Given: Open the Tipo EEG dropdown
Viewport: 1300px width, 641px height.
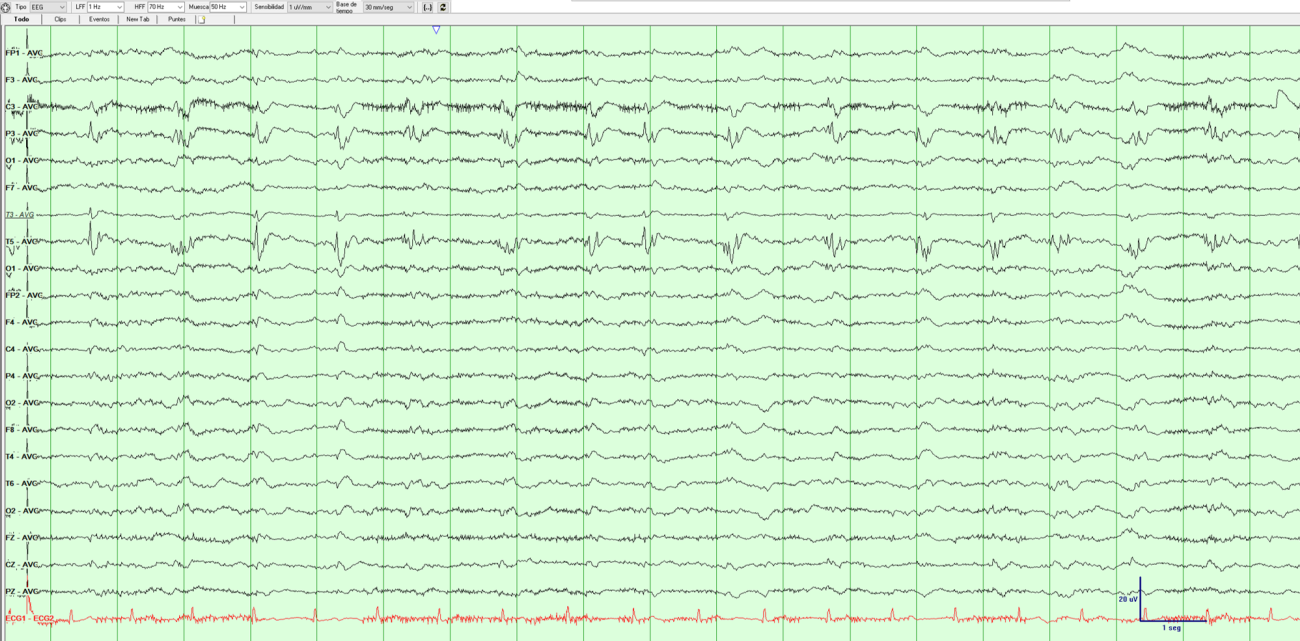Looking at the screenshot, I should [60, 7].
